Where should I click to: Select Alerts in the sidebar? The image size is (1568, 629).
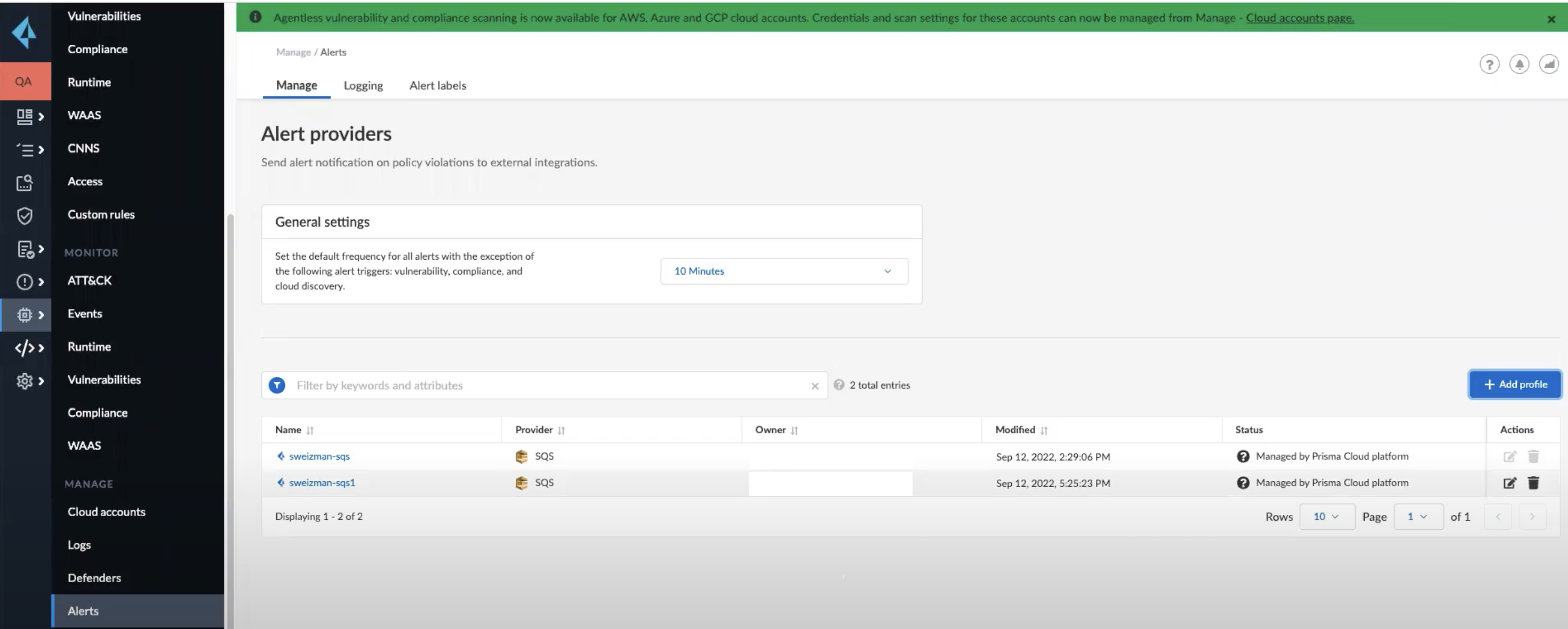coord(138,611)
